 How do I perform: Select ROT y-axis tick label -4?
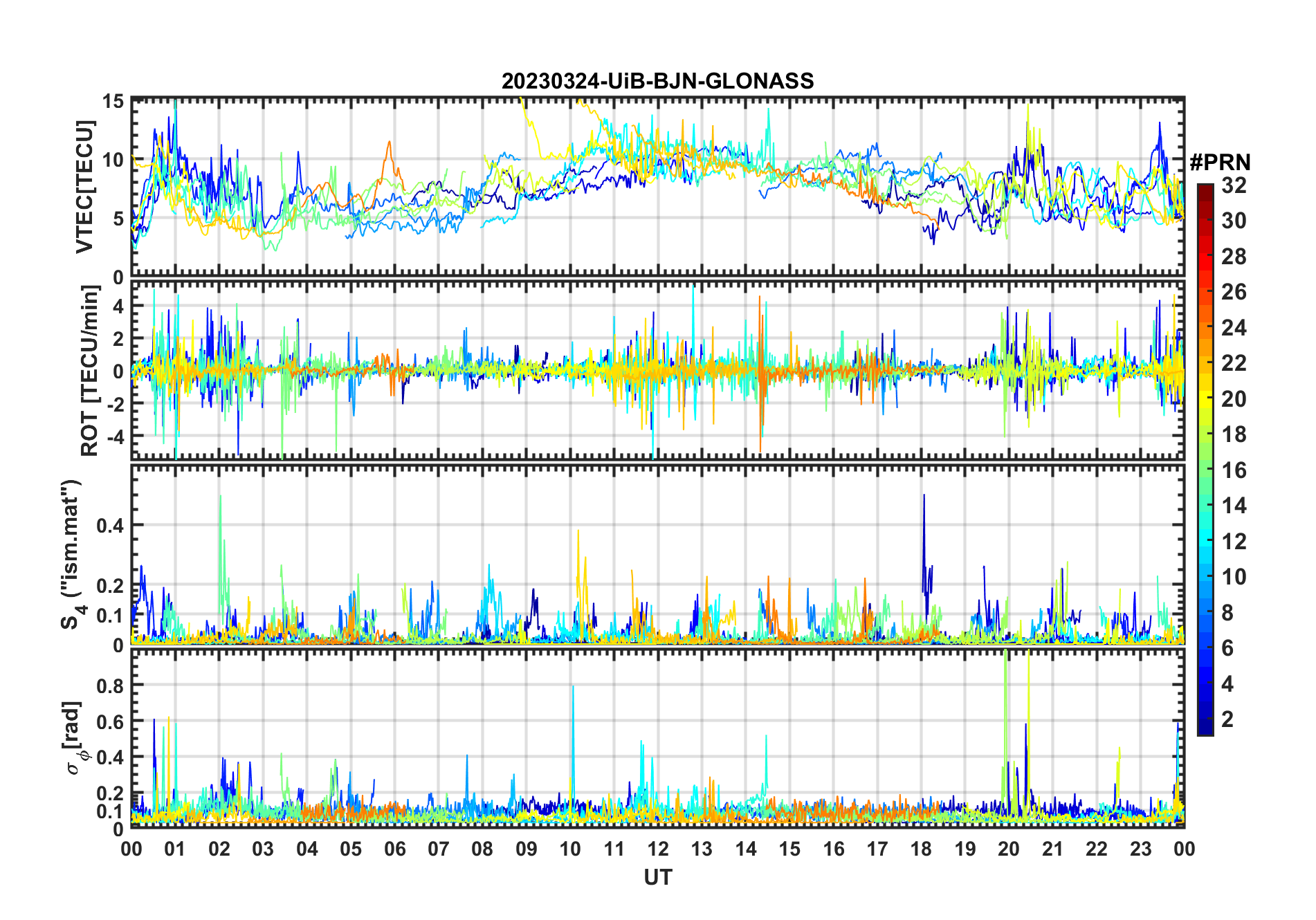click(x=116, y=436)
